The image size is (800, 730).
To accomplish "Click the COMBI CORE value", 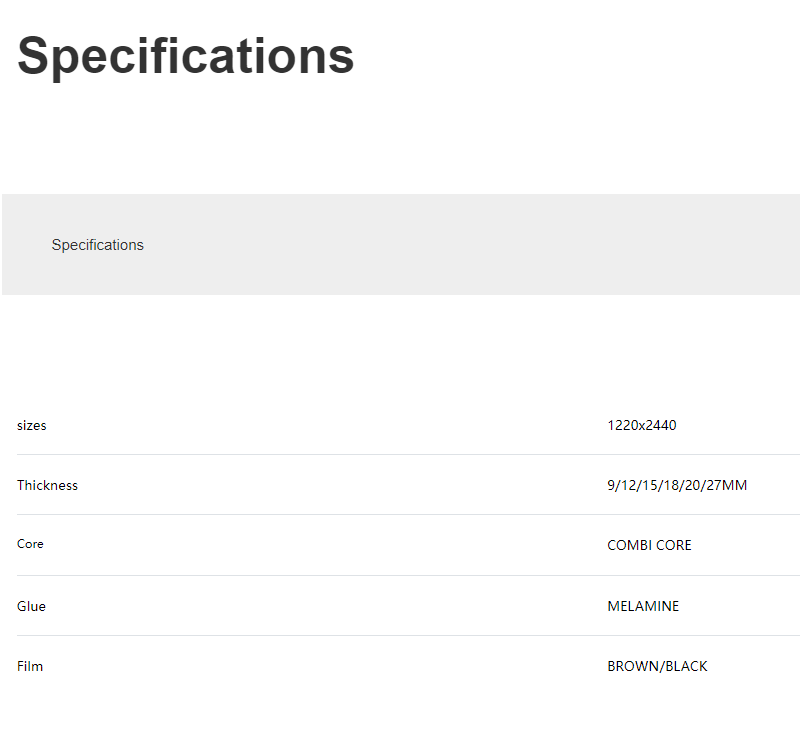I will (x=649, y=545).
